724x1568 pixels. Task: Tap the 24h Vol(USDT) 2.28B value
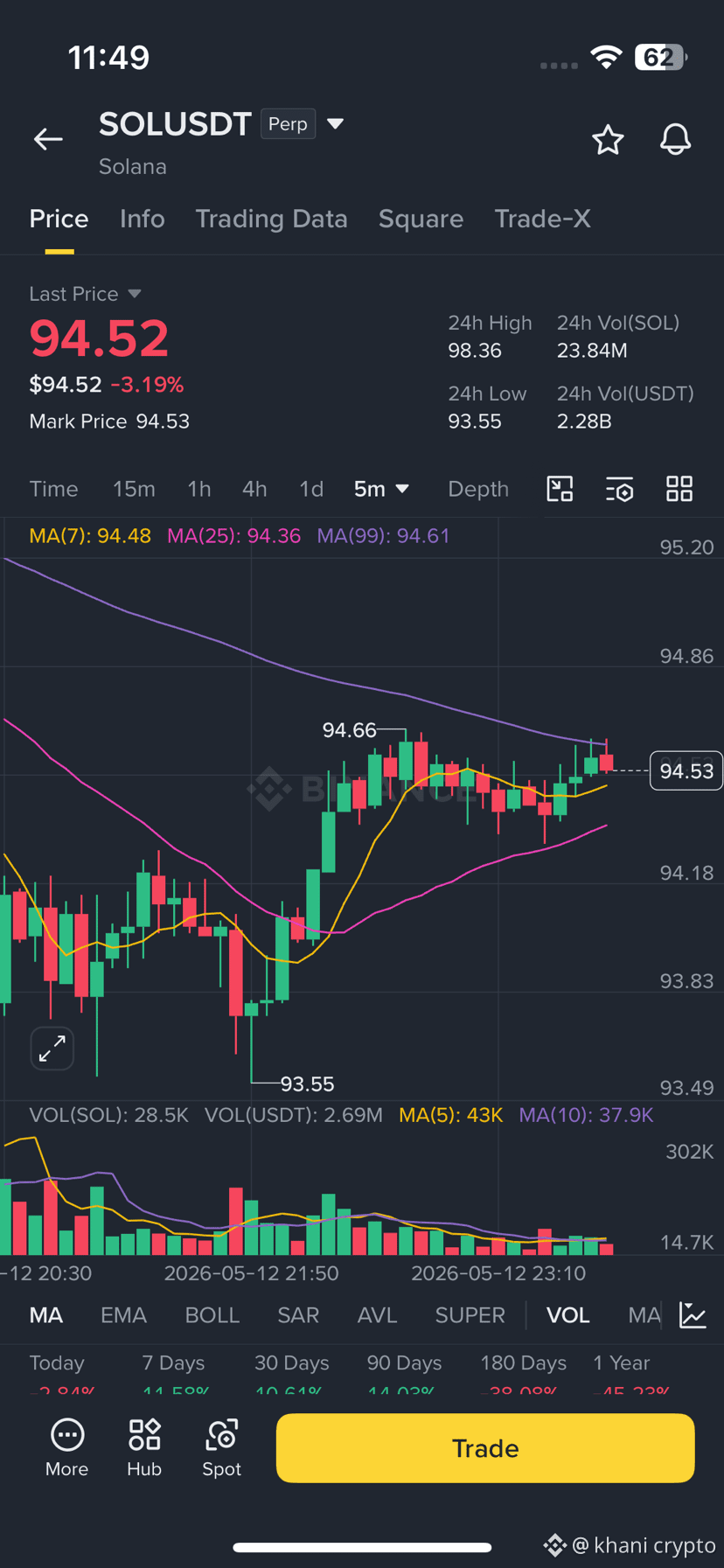click(584, 422)
